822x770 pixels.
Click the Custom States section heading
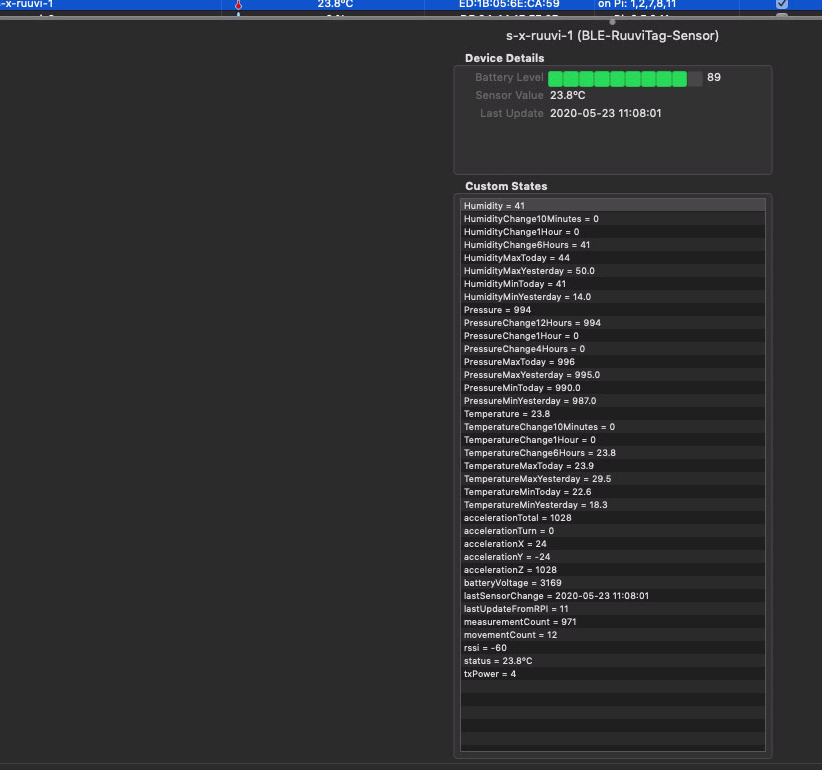click(x=506, y=186)
